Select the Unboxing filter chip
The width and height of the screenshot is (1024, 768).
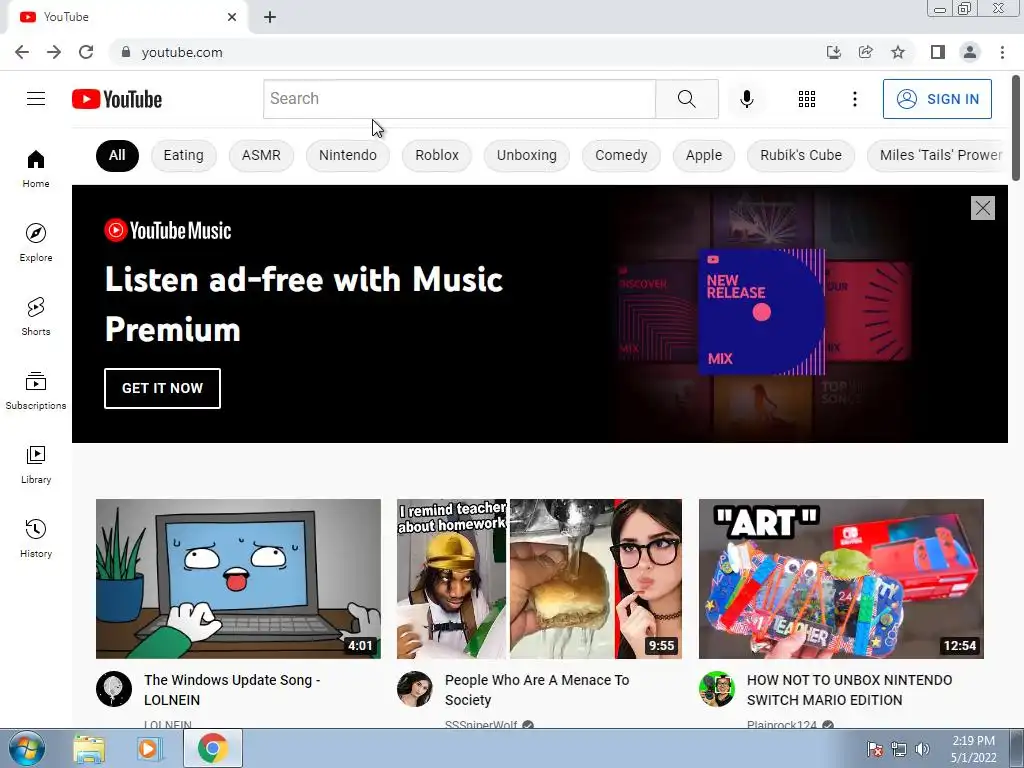(526, 155)
